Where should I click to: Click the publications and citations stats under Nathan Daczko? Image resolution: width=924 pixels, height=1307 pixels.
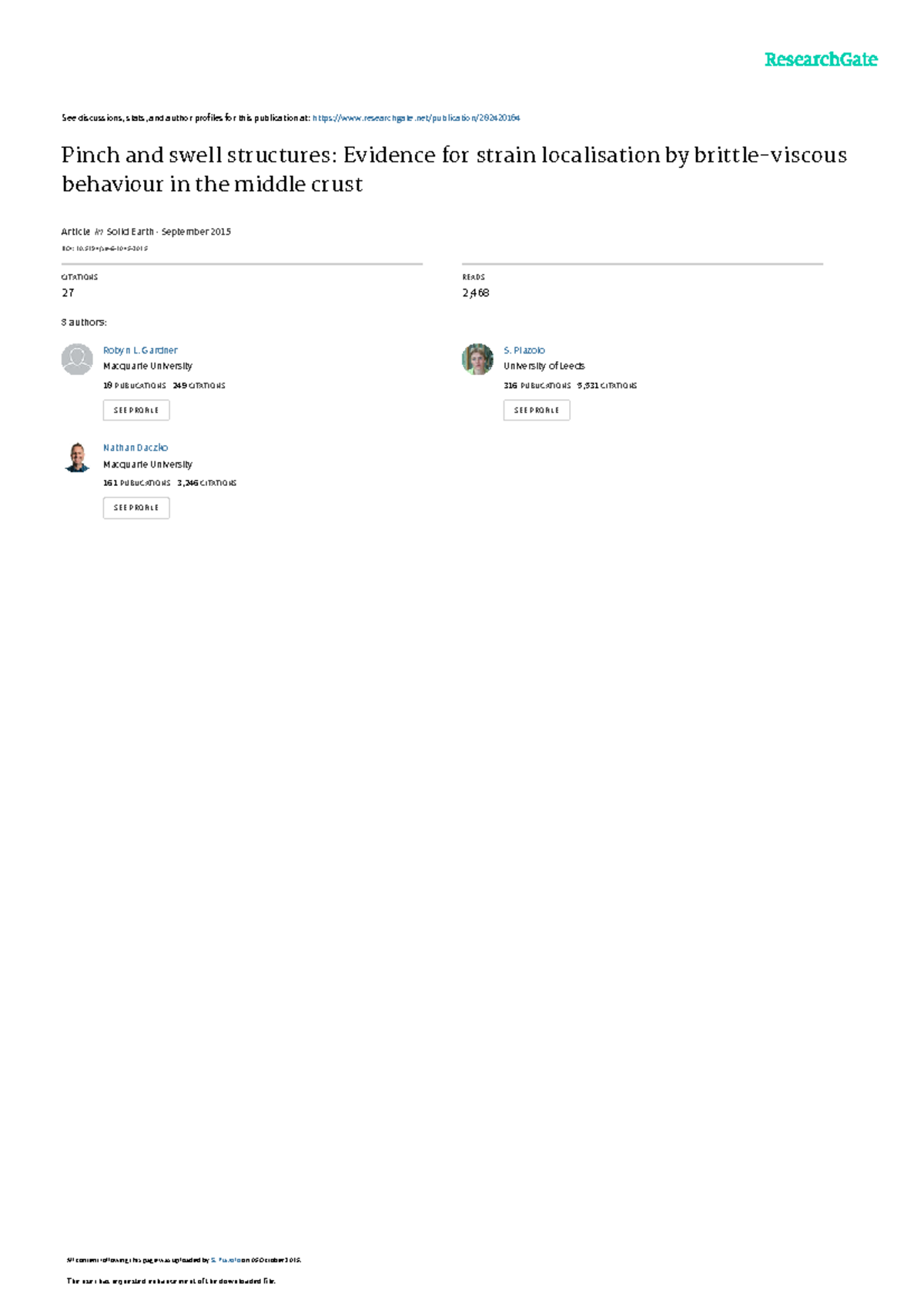coord(170,483)
